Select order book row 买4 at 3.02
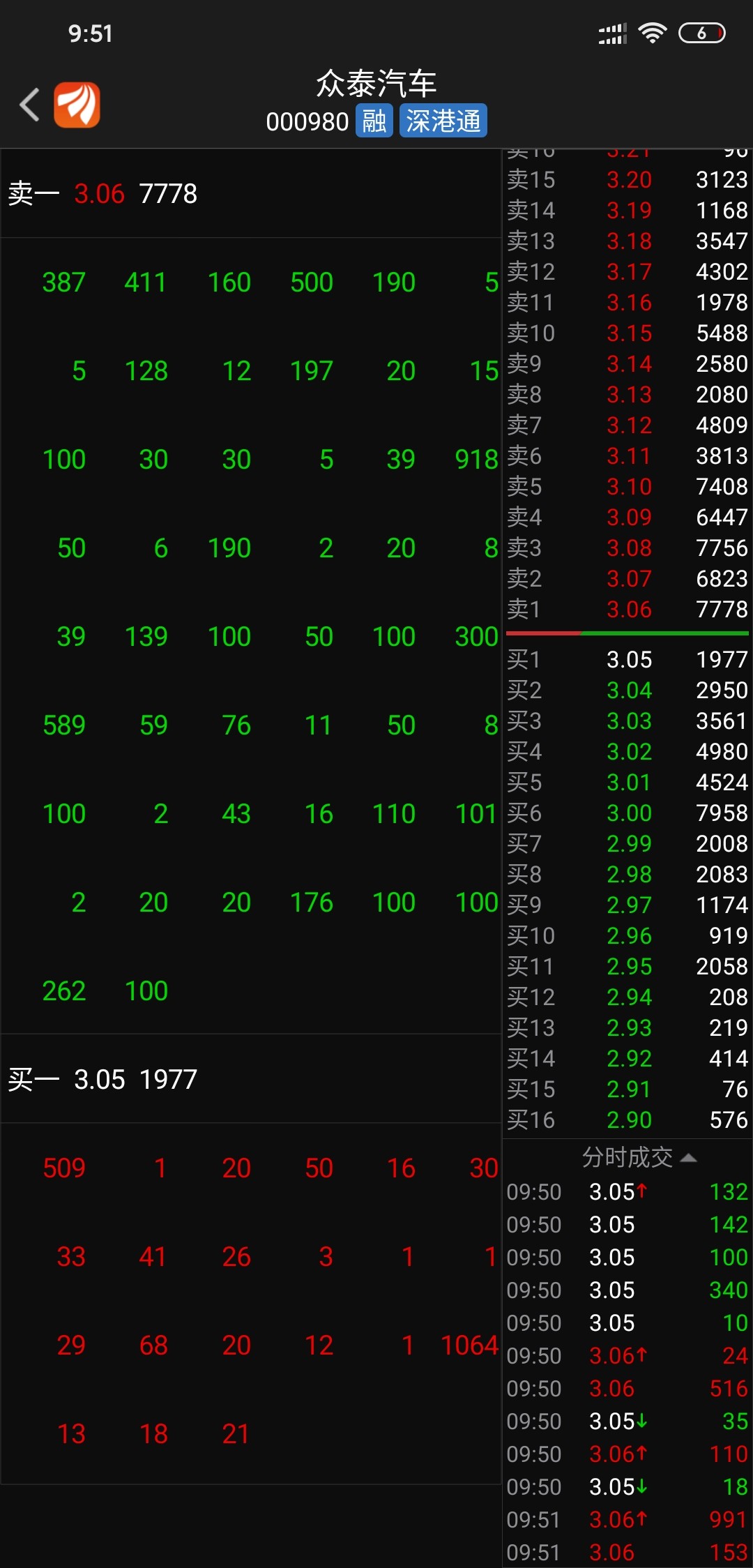Screen dimensions: 753x1568 point(627,751)
